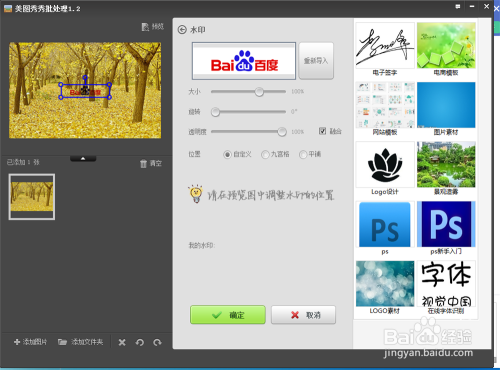The height and width of the screenshot is (370, 500).
Task: Open the feedback icon in title bar
Action: (x=458, y=6)
